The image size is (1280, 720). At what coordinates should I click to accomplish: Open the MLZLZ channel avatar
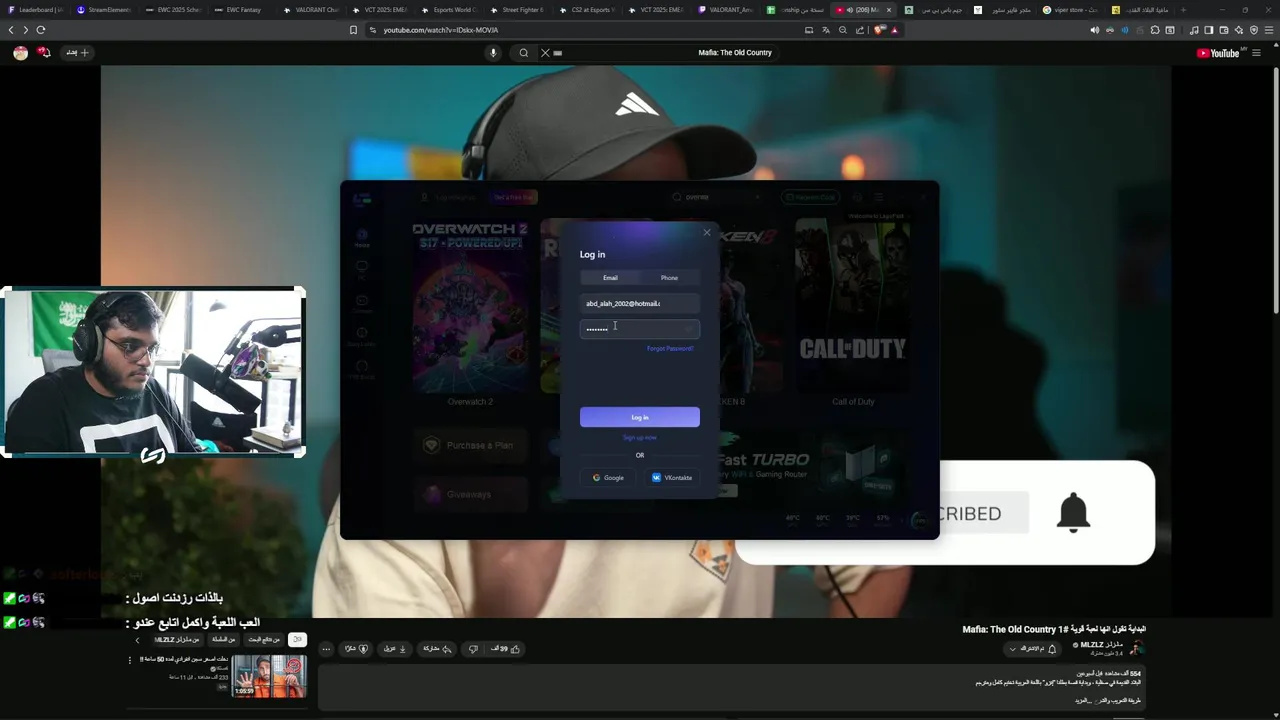(1136, 648)
